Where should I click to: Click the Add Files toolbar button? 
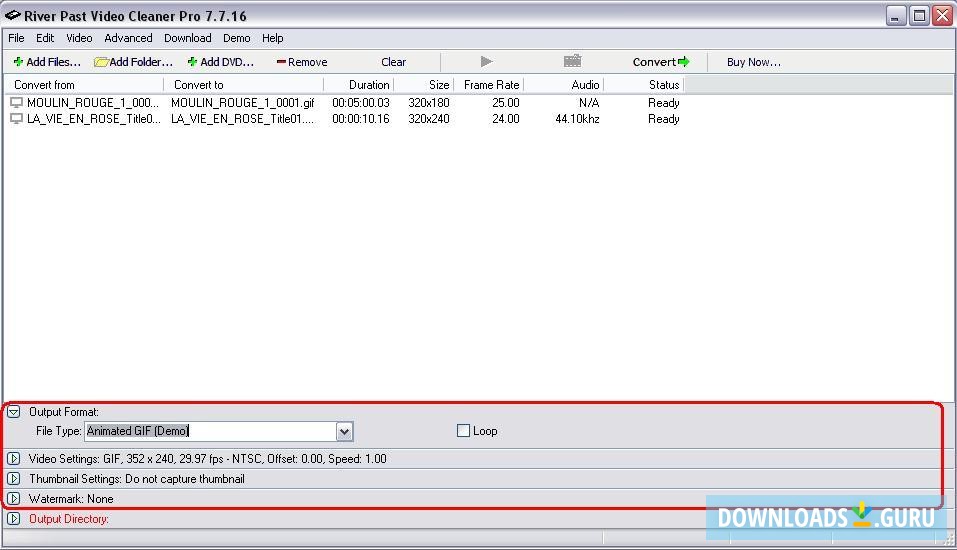point(47,62)
